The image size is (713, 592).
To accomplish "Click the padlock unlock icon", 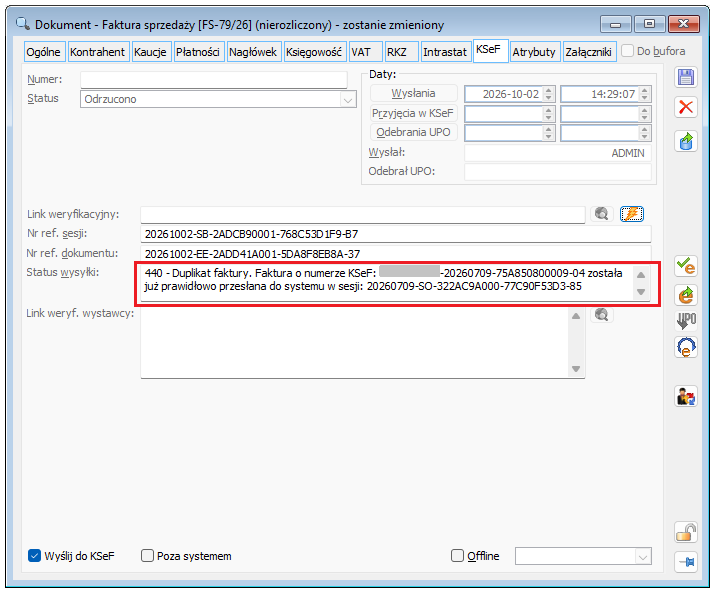I will [686, 532].
